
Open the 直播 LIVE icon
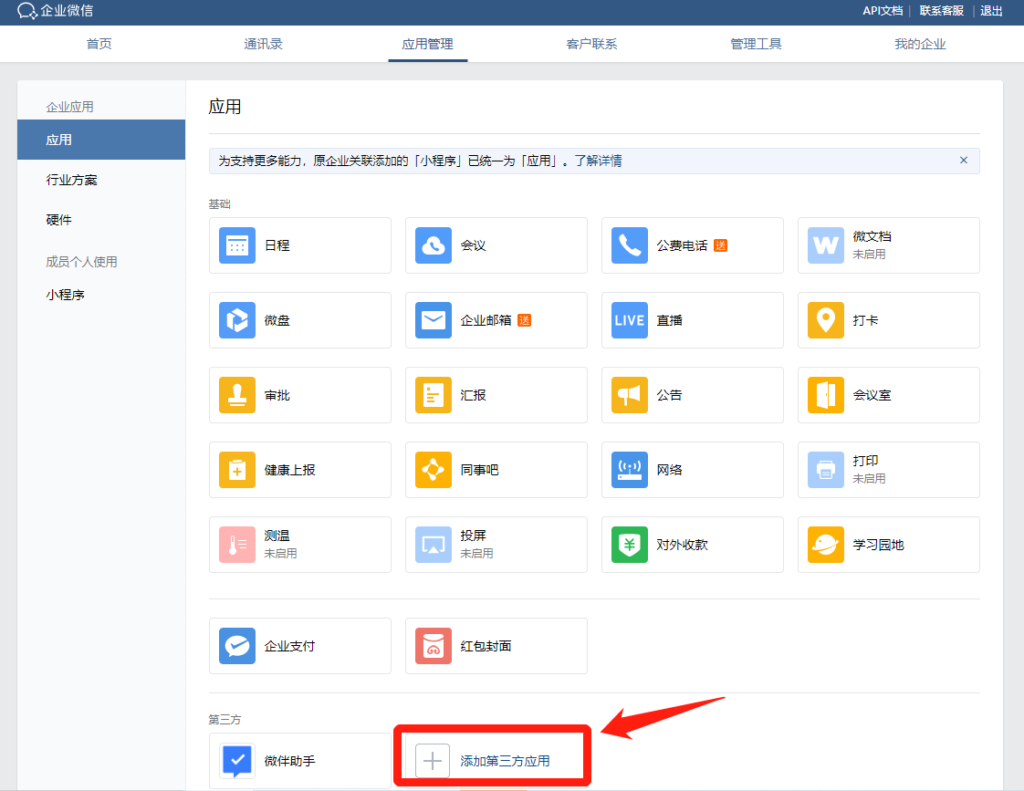[x=630, y=320]
